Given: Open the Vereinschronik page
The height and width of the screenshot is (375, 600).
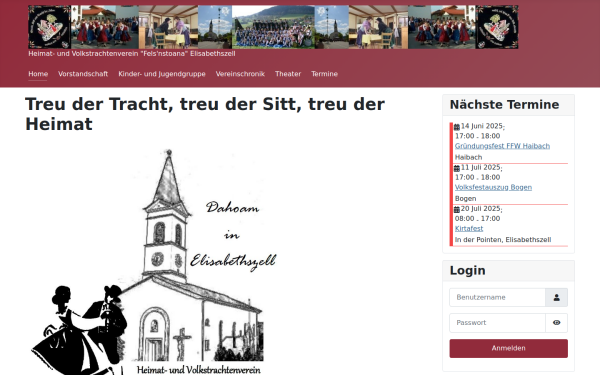Looking at the screenshot, I should click(x=240, y=74).
